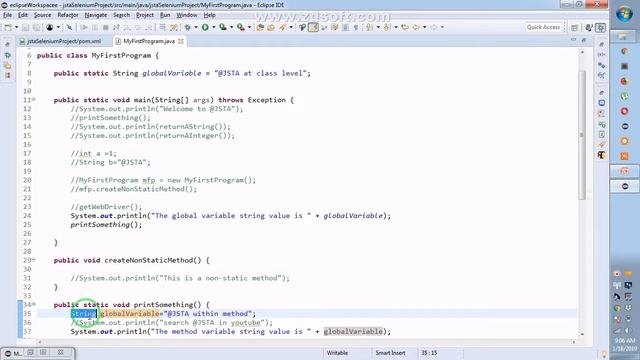
Task: Click the Coverage run toolbar icon
Action: tap(223, 27)
